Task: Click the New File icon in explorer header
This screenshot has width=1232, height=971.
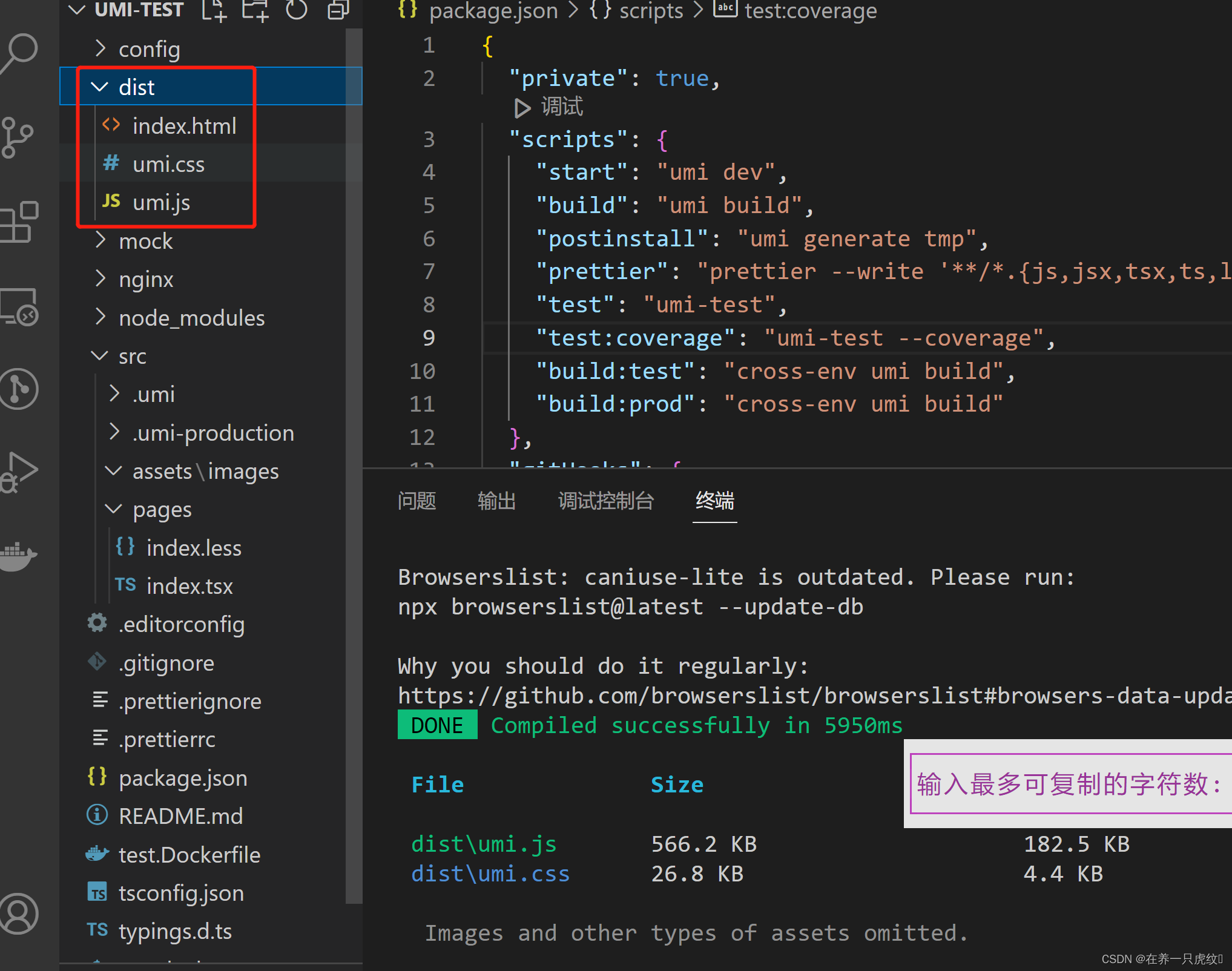Action: pyautogui.click(x=214, y=10)
